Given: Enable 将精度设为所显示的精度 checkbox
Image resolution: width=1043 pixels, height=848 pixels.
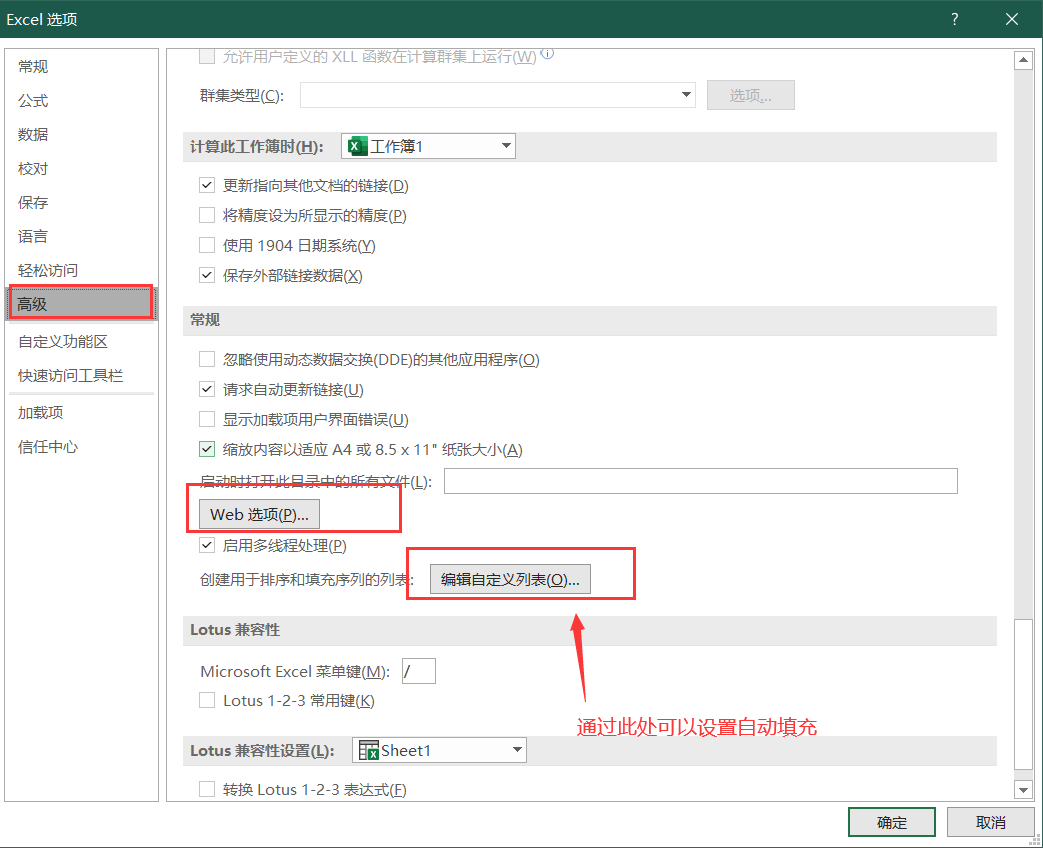Looking at the screenshot, I should coord(207,215).
